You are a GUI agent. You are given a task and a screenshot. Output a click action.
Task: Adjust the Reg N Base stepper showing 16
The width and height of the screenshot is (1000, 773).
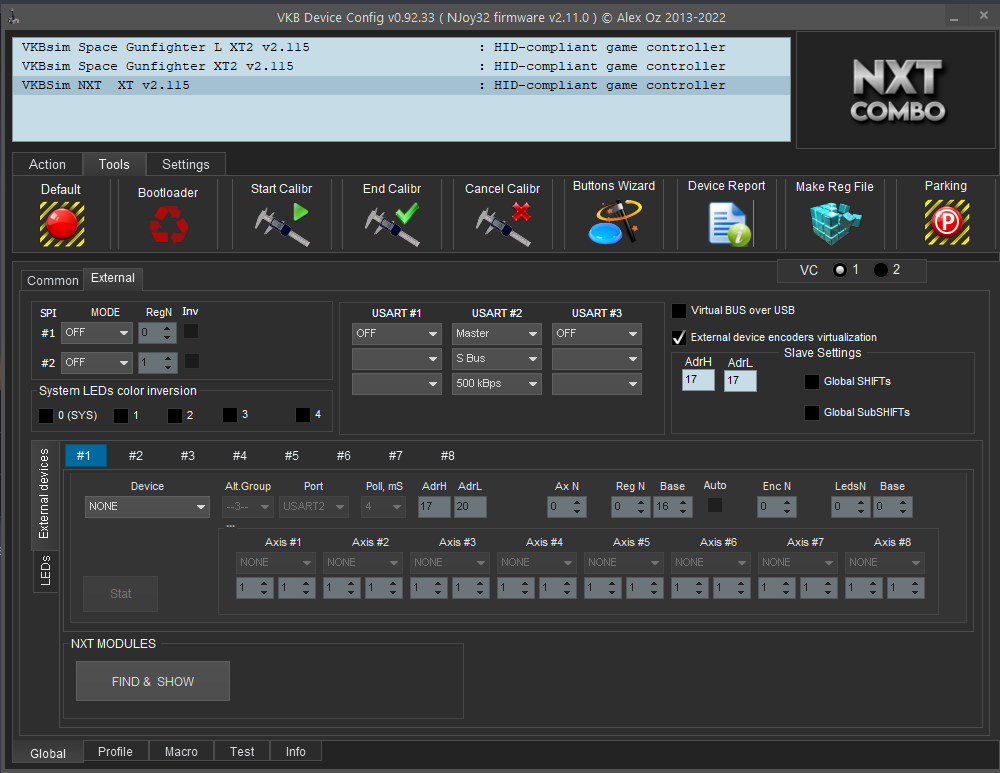[x=673, y=506]
